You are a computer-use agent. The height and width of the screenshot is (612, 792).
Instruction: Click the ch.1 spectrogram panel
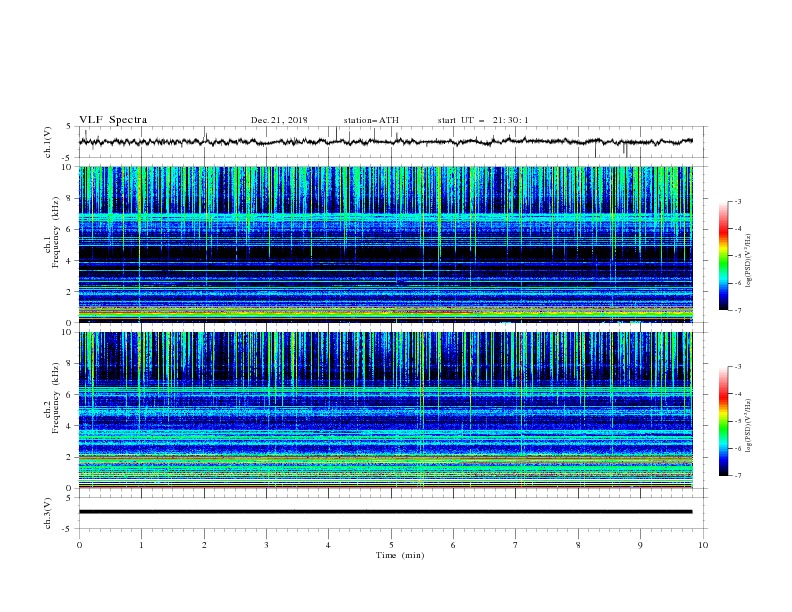coord(385,244)
